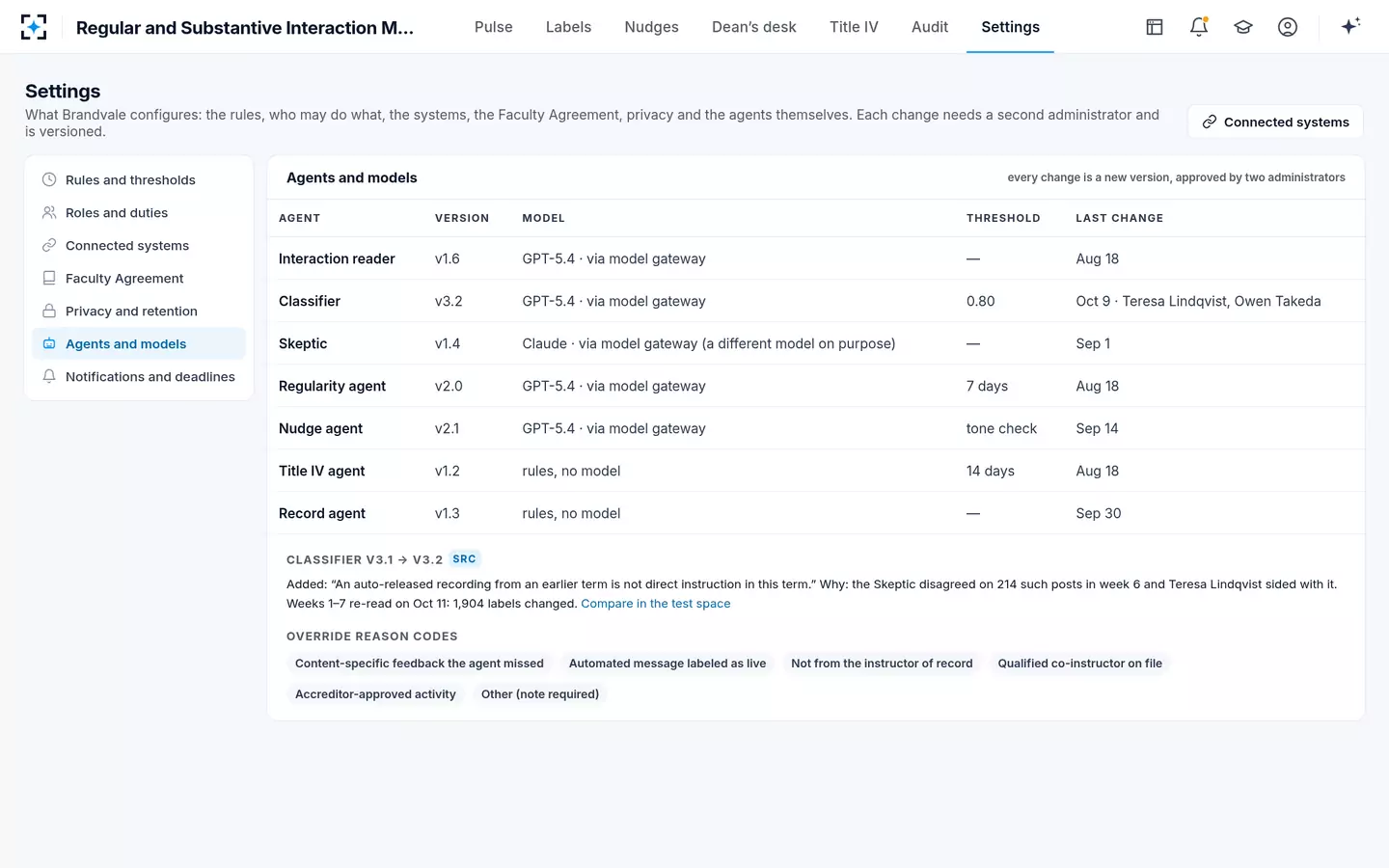Click the robot icon beside Agents and models
Viewport: 1389px width, 868px height.
(x=49, y=343)
